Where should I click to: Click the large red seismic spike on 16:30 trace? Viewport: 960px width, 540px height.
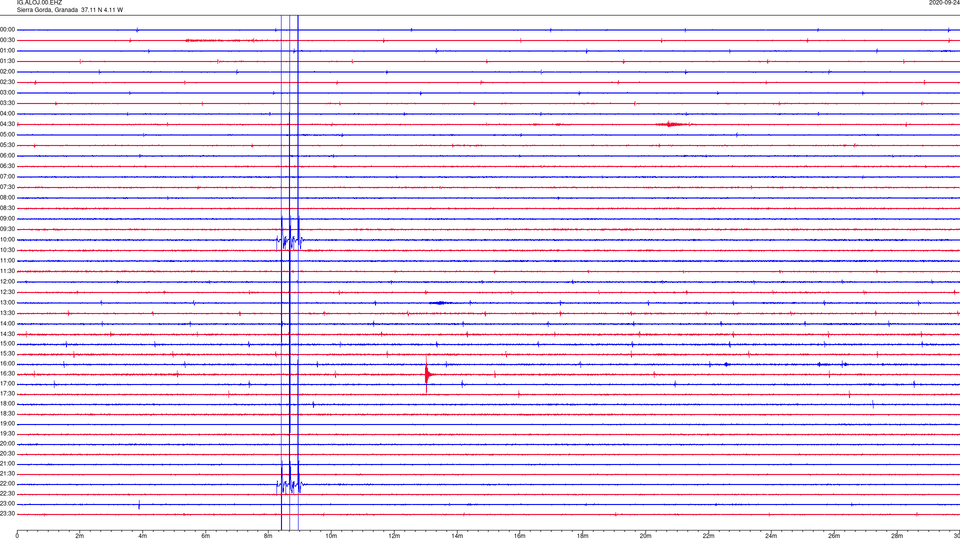(427, 374)
